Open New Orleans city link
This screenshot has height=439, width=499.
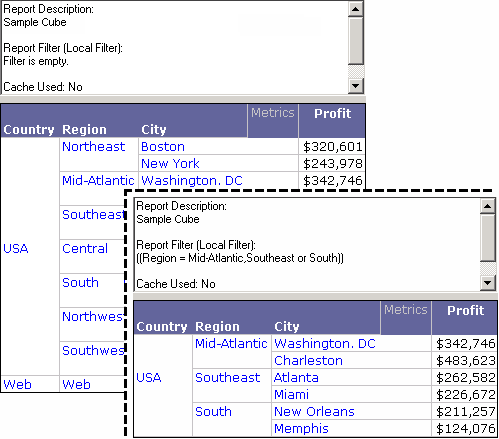[x=314, y=412]
